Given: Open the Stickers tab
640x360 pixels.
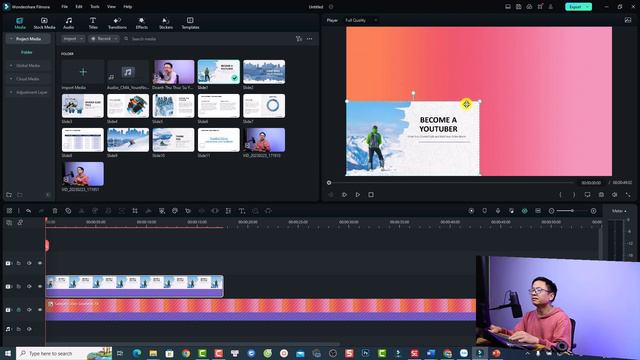Looking at the screenshot, I should point(166,23).
